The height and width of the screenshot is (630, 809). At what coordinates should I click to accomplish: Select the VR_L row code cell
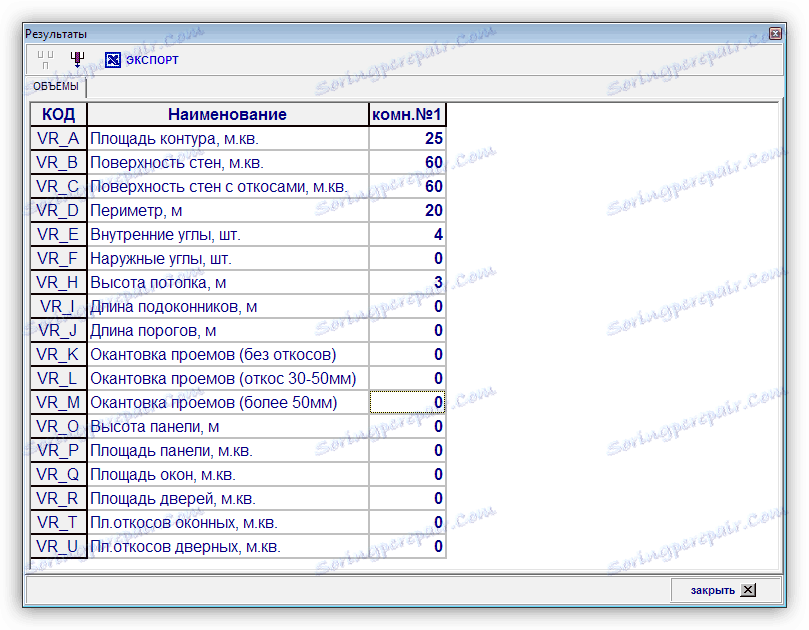[x=58, y=379]
